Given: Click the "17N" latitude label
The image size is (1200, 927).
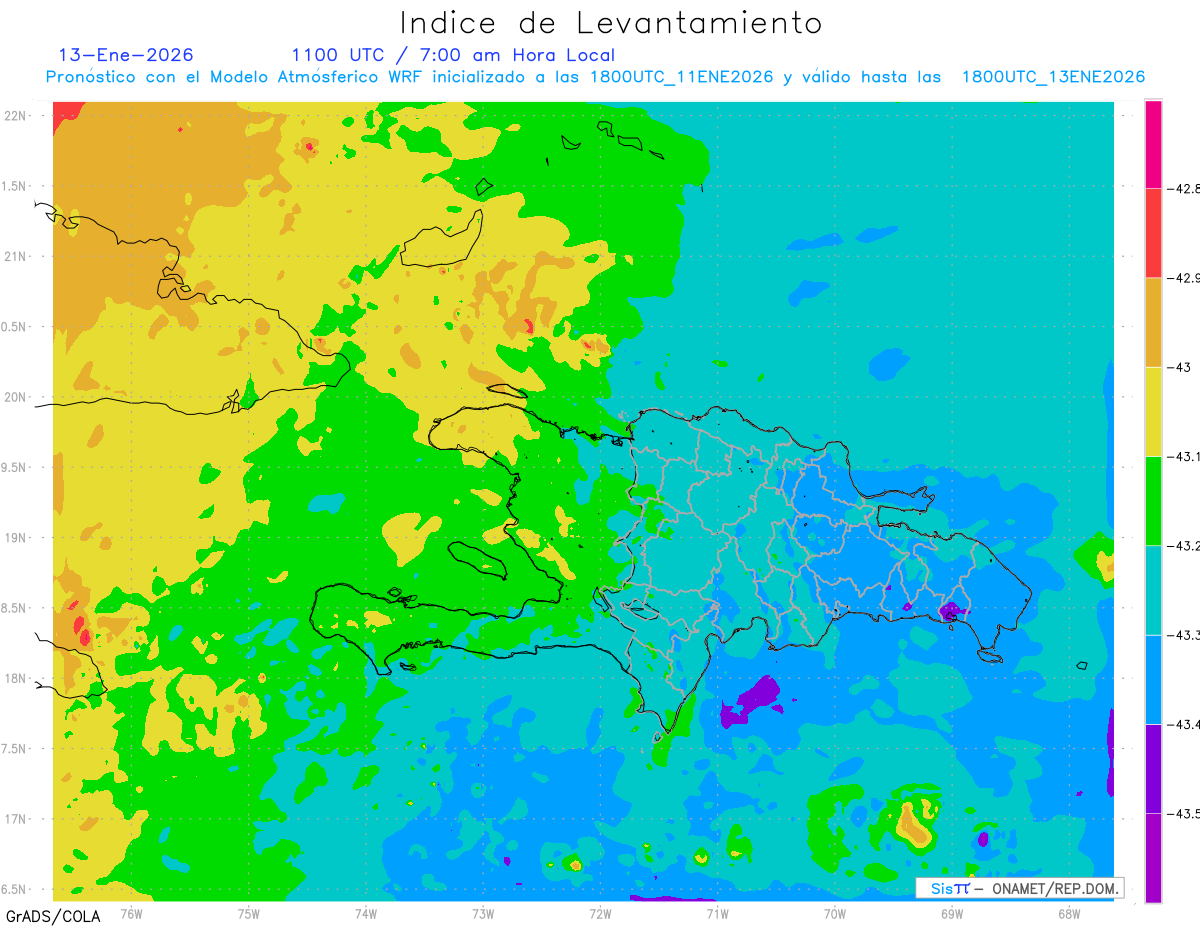Looking at the screenshot, I should pyautogui.click(x=15, y=819).
